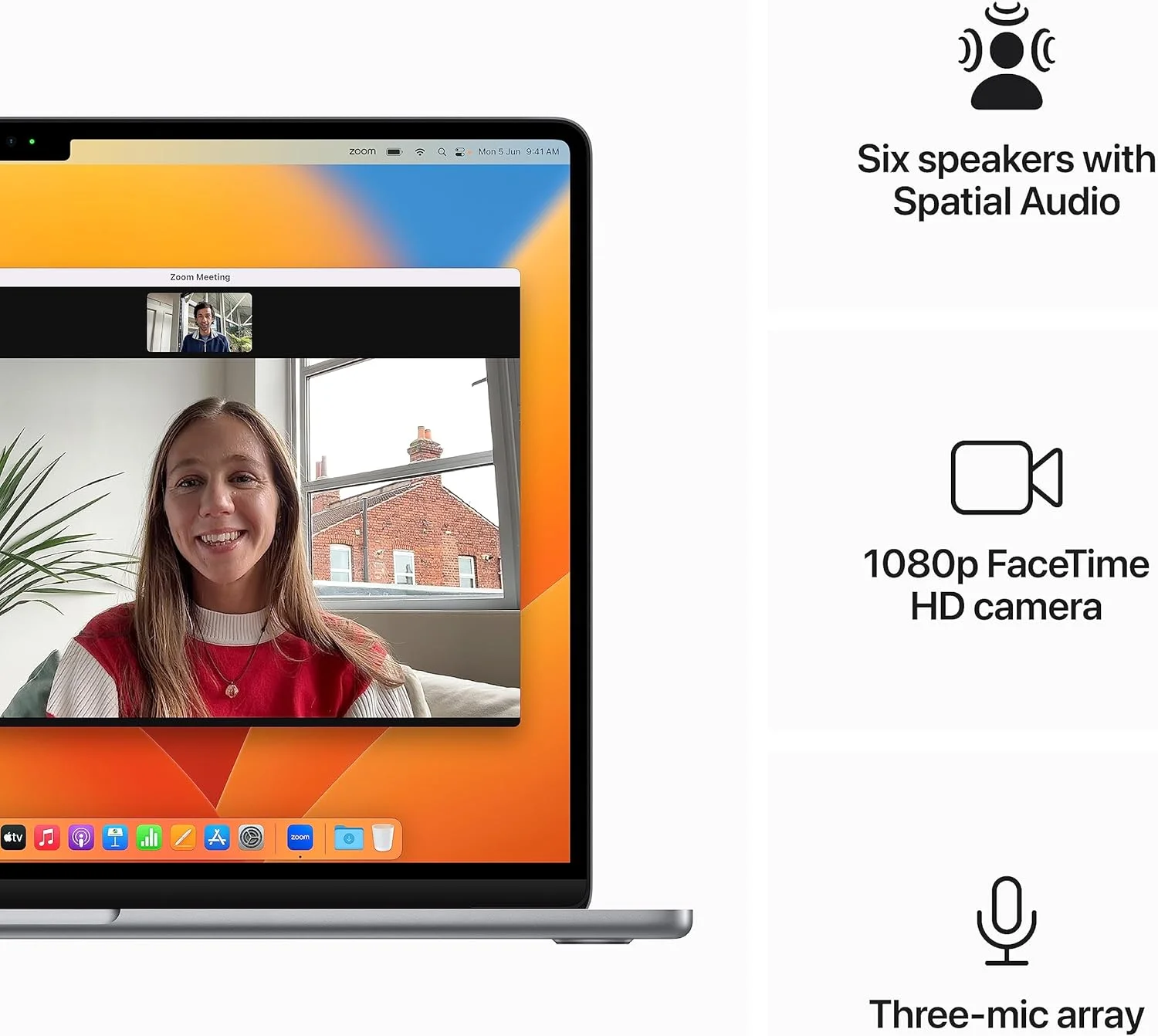Click the date and time in menu bar

[x=518, y=152]
